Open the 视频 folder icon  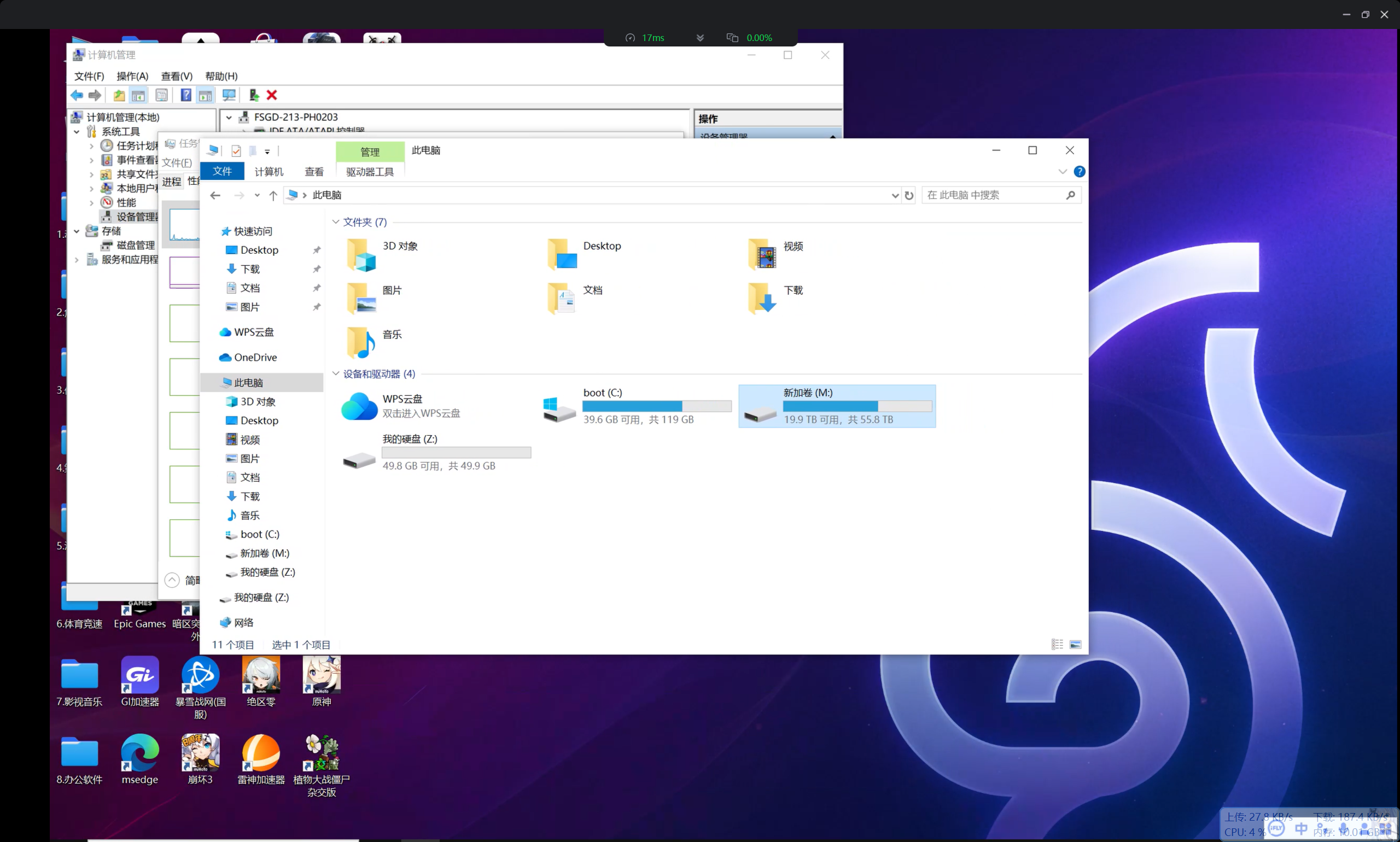tap(762, 254)
